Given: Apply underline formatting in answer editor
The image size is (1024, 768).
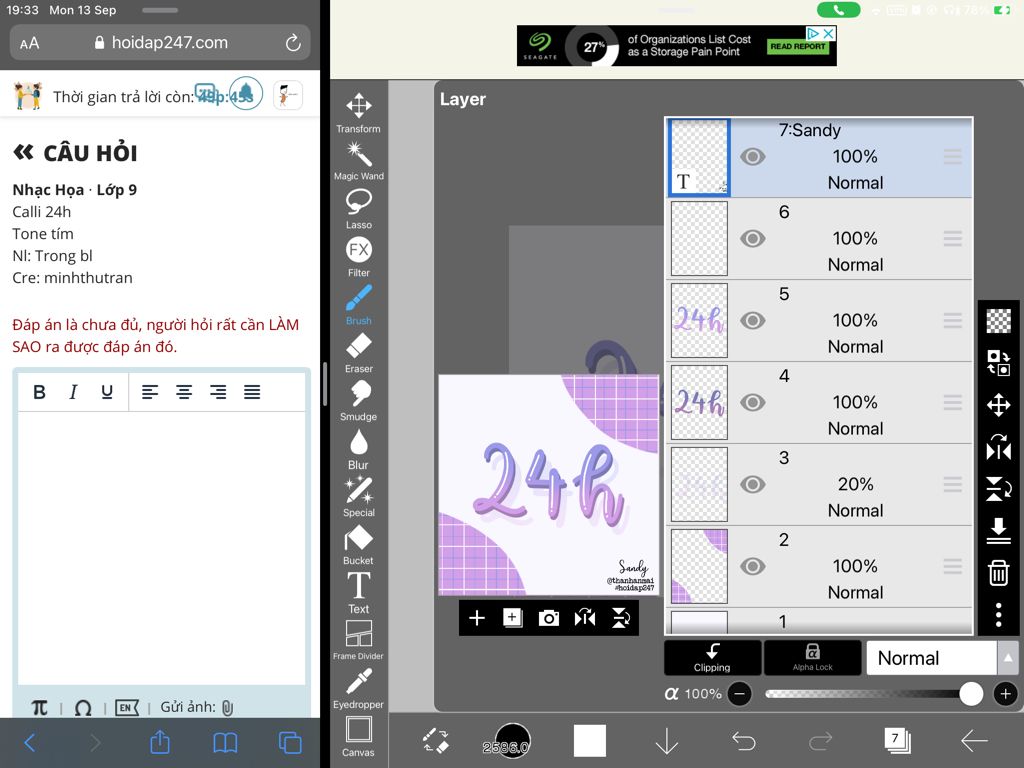Looking at the screenshot, I should [x=107, y=392].
